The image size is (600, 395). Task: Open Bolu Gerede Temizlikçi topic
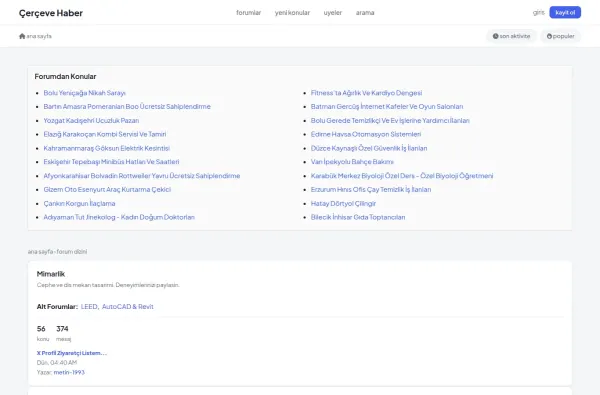click(390, 121)
